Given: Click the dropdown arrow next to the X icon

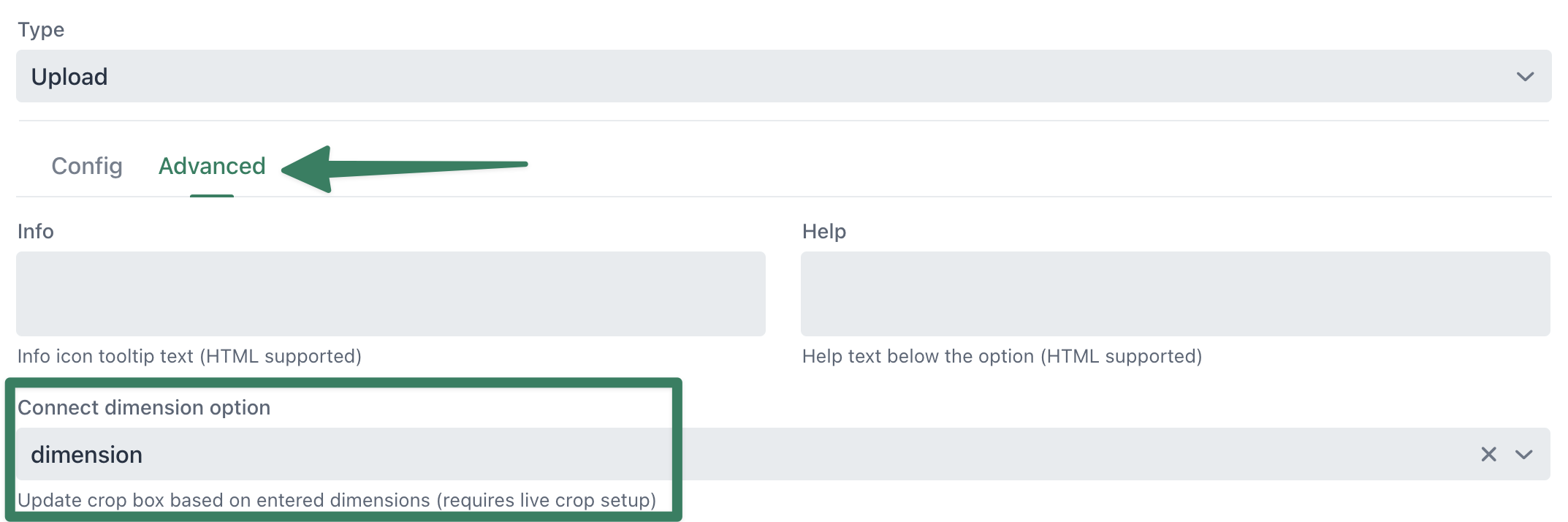Looking at the screenshot, I should 1524,454.
